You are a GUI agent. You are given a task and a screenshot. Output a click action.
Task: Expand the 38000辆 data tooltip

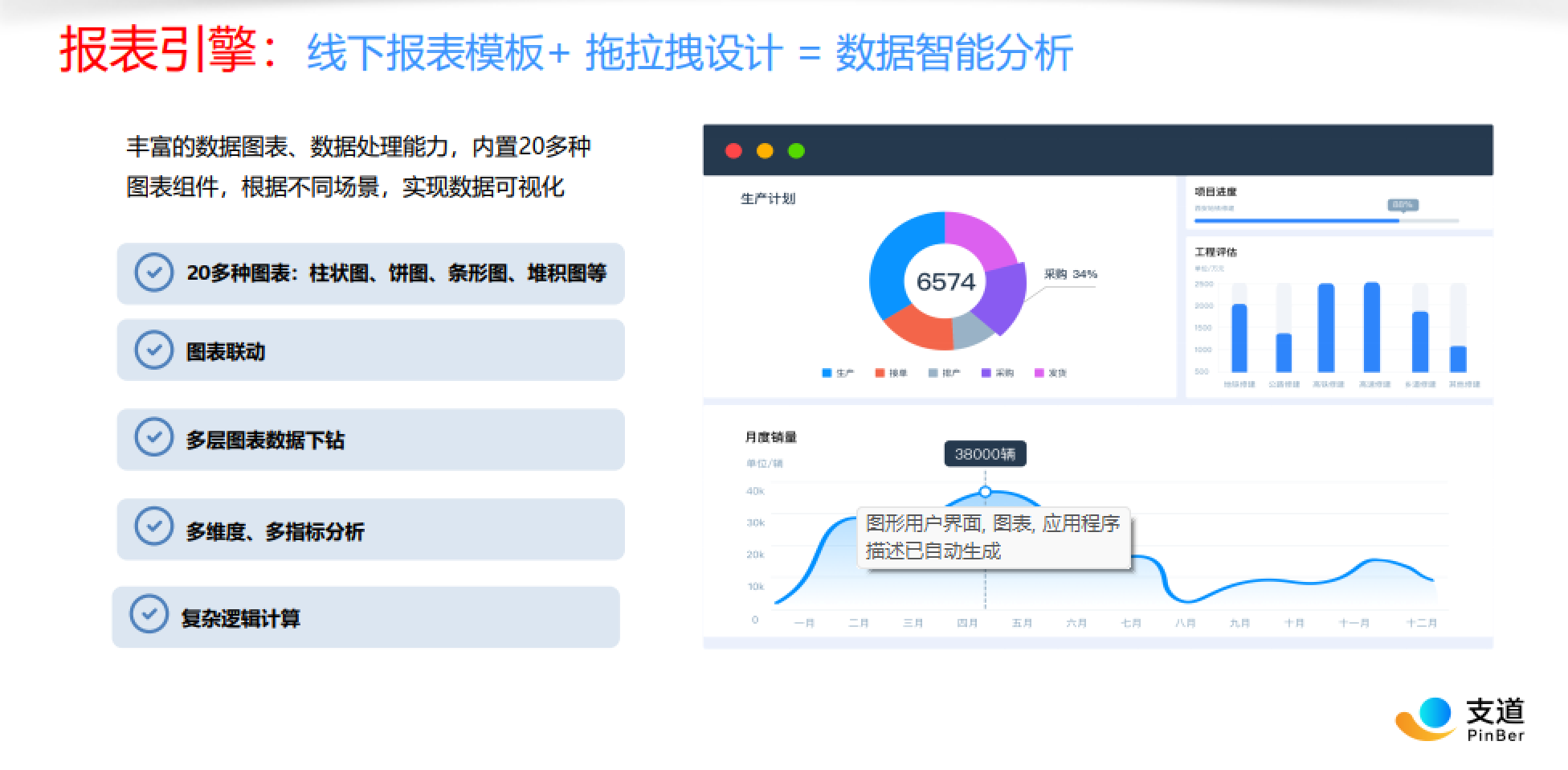click(x=985, y=454)
